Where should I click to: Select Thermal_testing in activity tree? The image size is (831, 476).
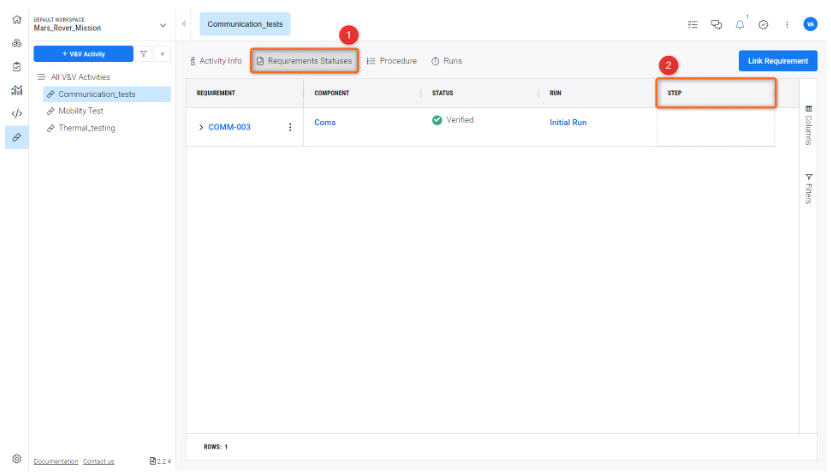pos(86,128)
